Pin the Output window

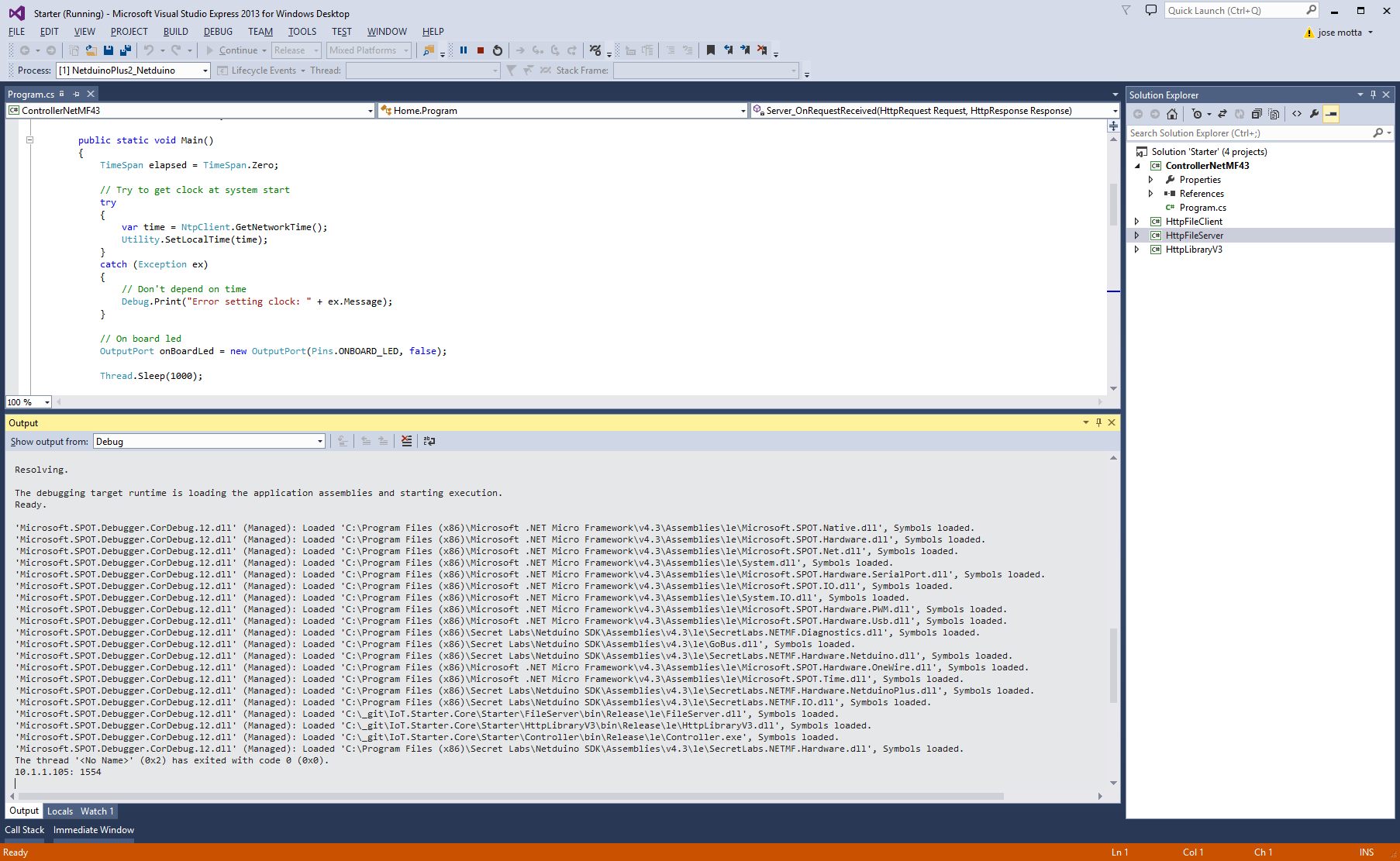point(1098,422)
